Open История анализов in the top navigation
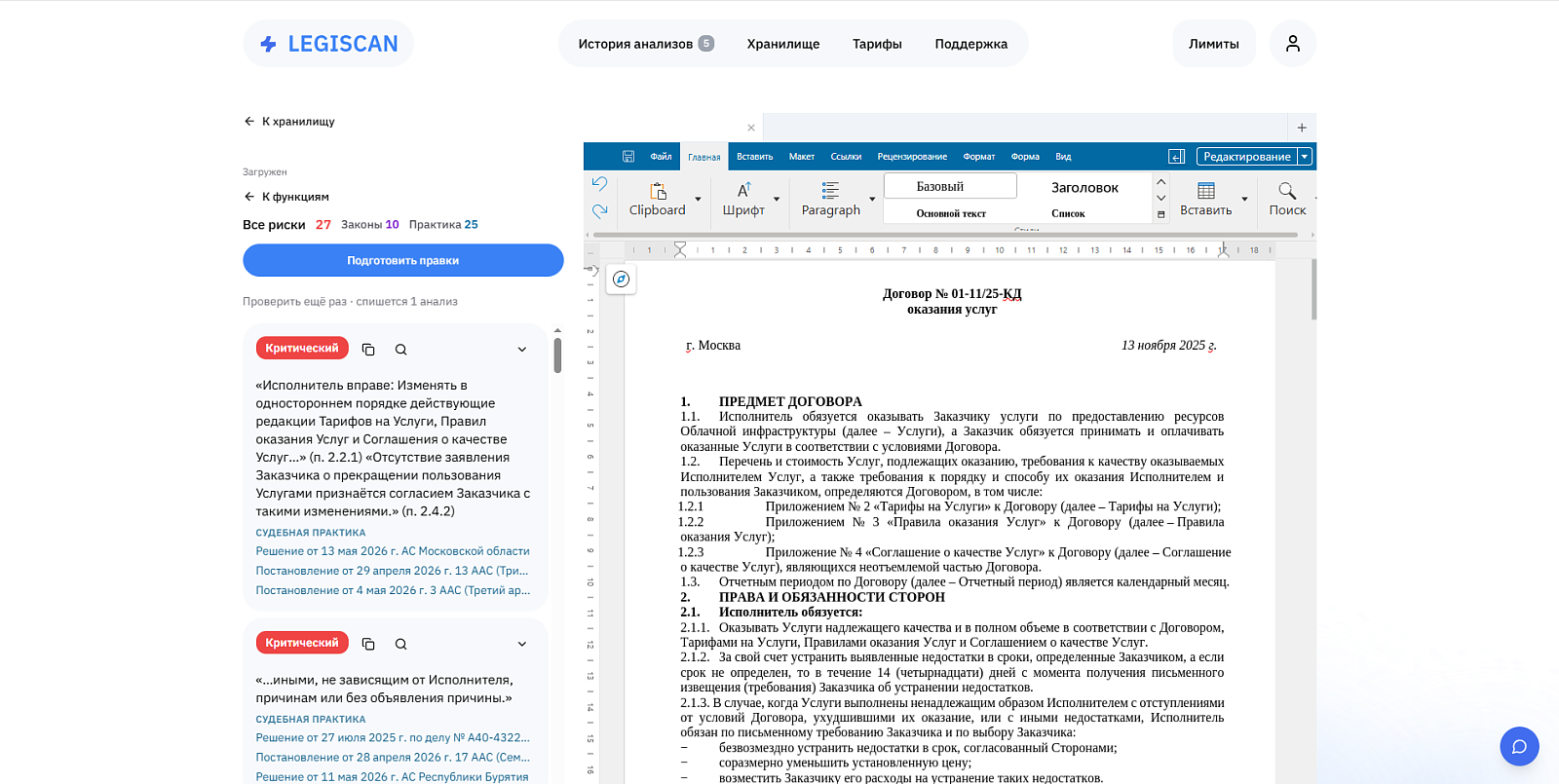Screen dimensions: 1559x784 [x=646, y=44]
